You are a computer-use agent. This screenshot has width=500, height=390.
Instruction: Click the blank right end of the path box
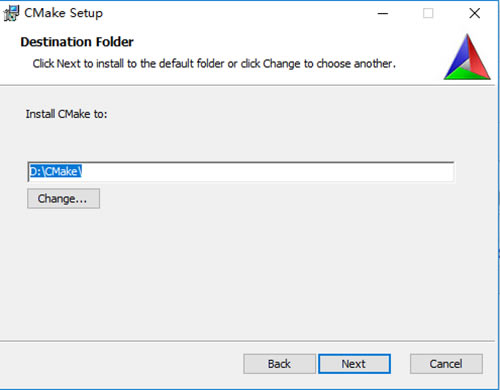coord(367,172)
